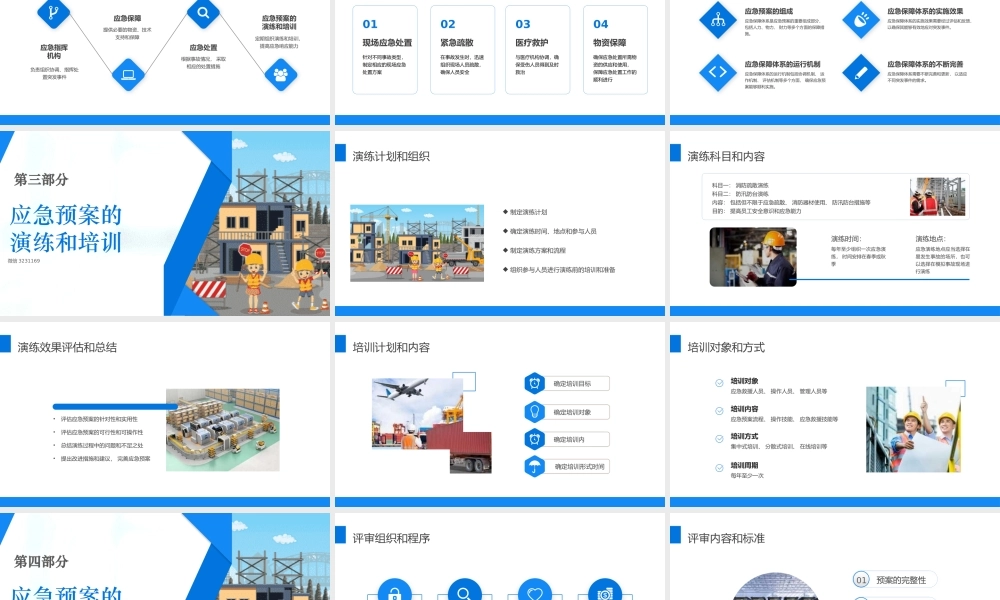
Task: Click the 确定培训目标 box
Action: tap(577, 384)
